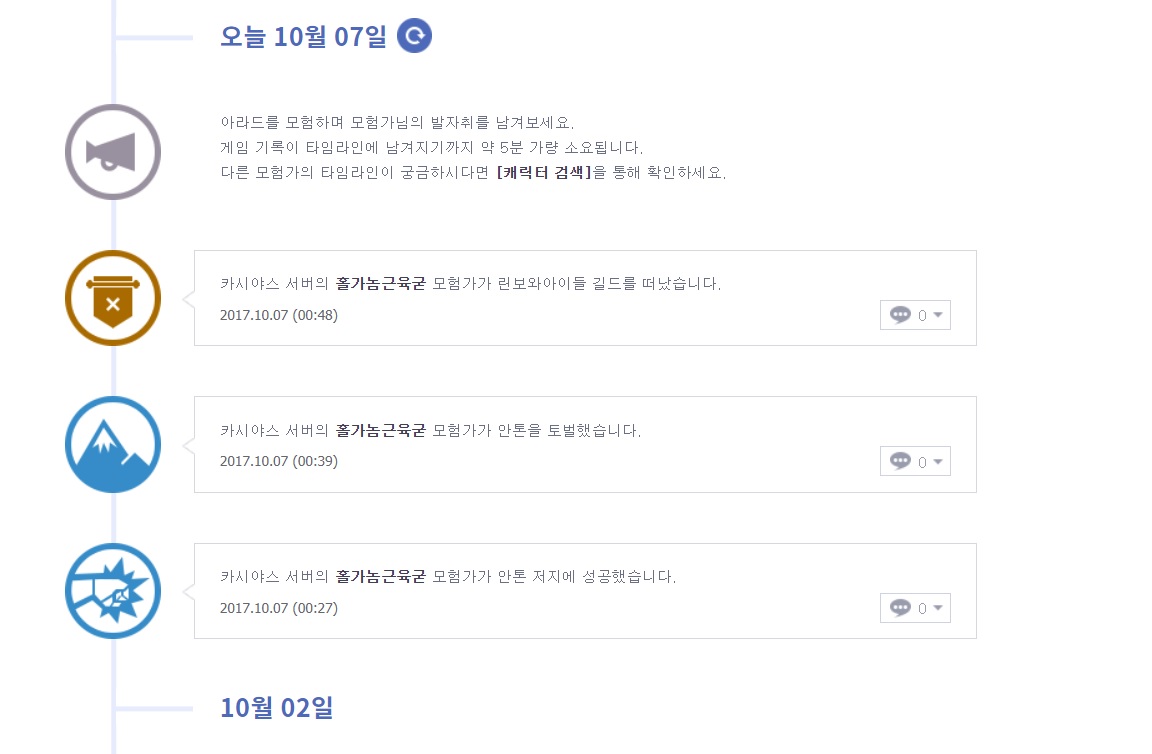Click the refresh icon beside 오늘 10월 07일
This screenshot has height=754, width=1152.
pyautogui.click(x=414, y=36)
